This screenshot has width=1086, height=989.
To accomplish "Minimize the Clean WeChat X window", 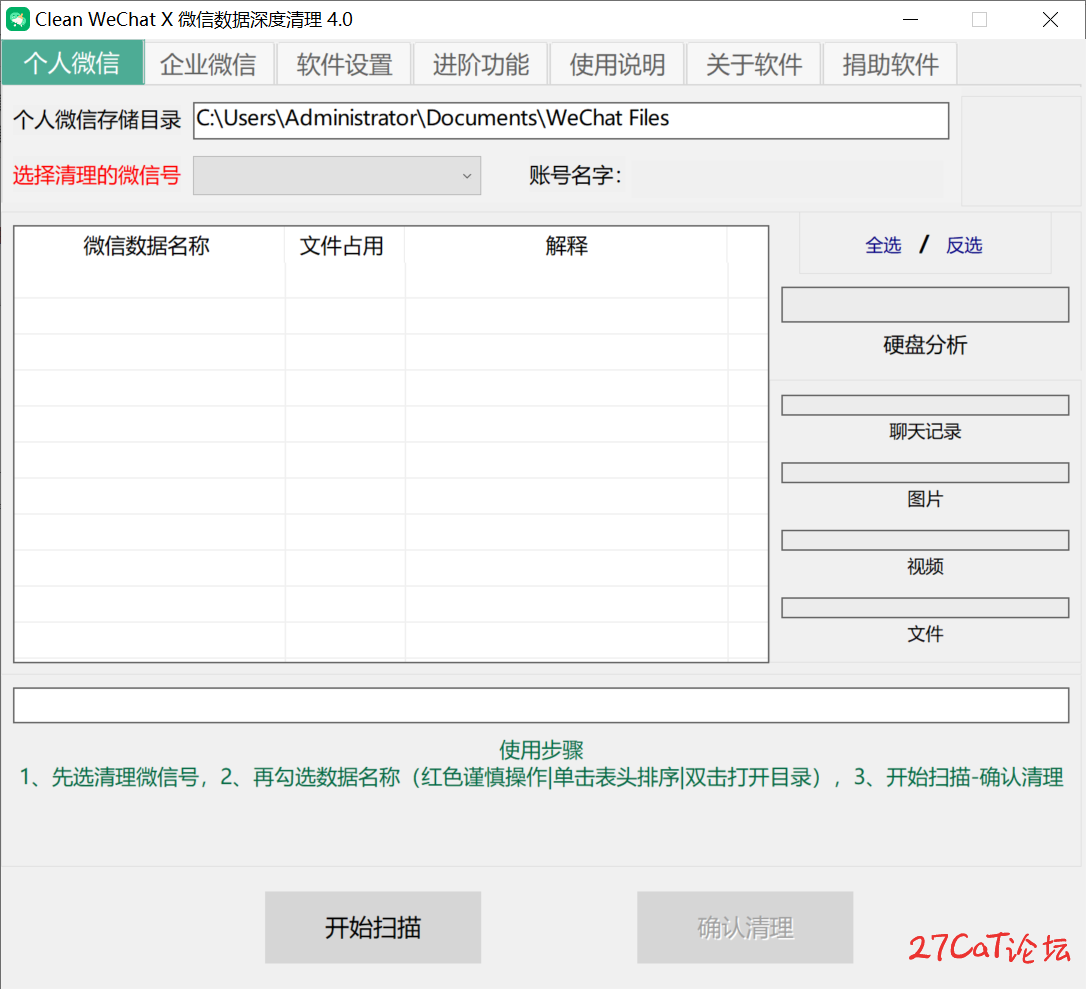I will tap(911, 19).
